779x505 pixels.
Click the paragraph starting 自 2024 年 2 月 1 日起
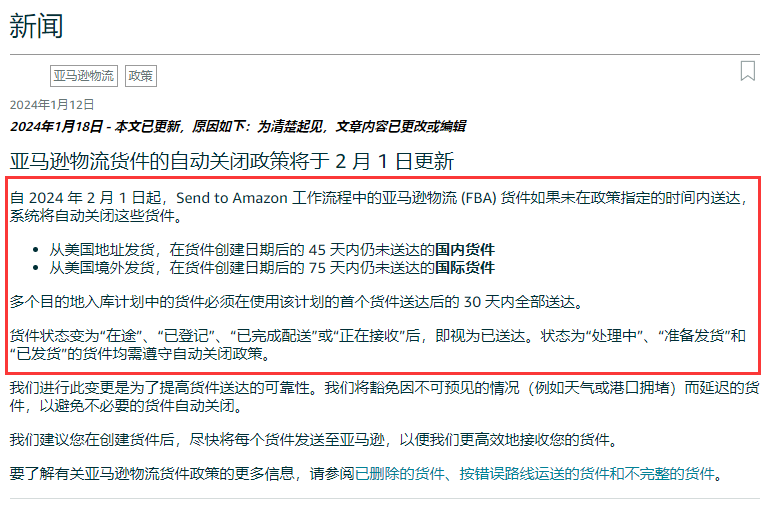click(x=378, y=207)
